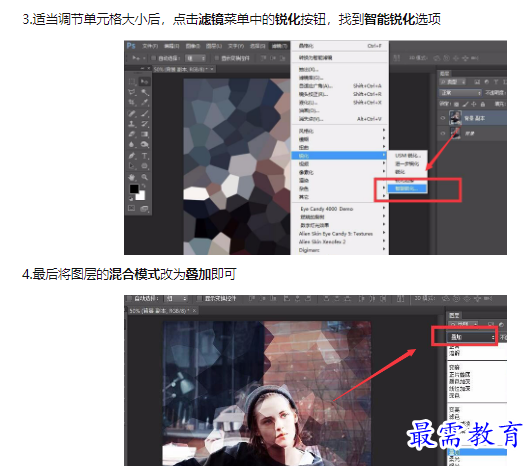Open the 滤镜(T) menu
The image size is (531, 466).
[280, 46]
